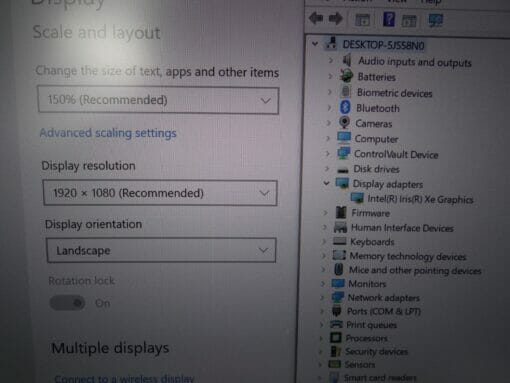Viewport: 510px width, 383px height.
Task: Click the Biometric devices icon
Action: (x=346, y=91)
